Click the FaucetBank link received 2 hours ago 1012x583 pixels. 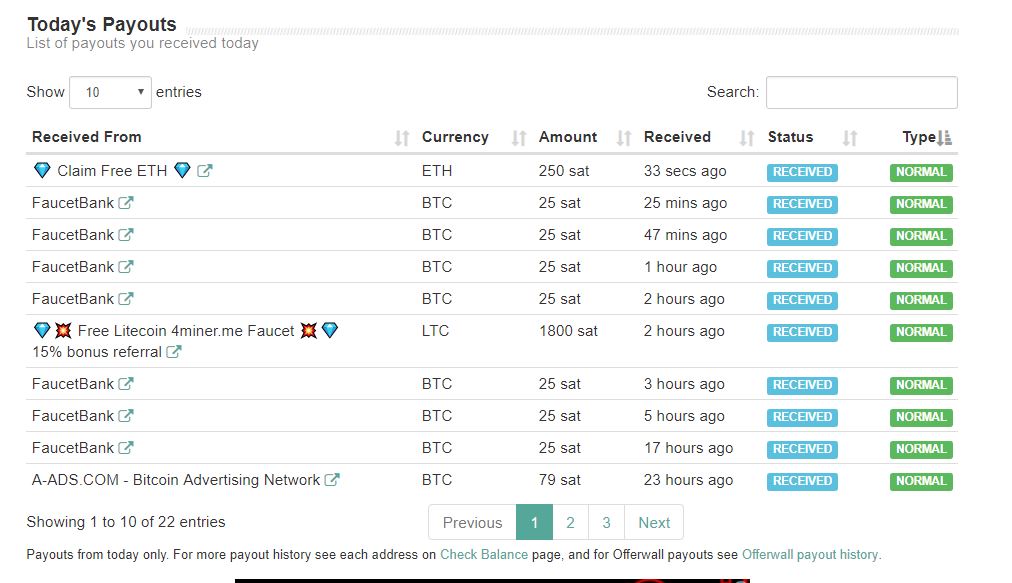click(73, 299)
